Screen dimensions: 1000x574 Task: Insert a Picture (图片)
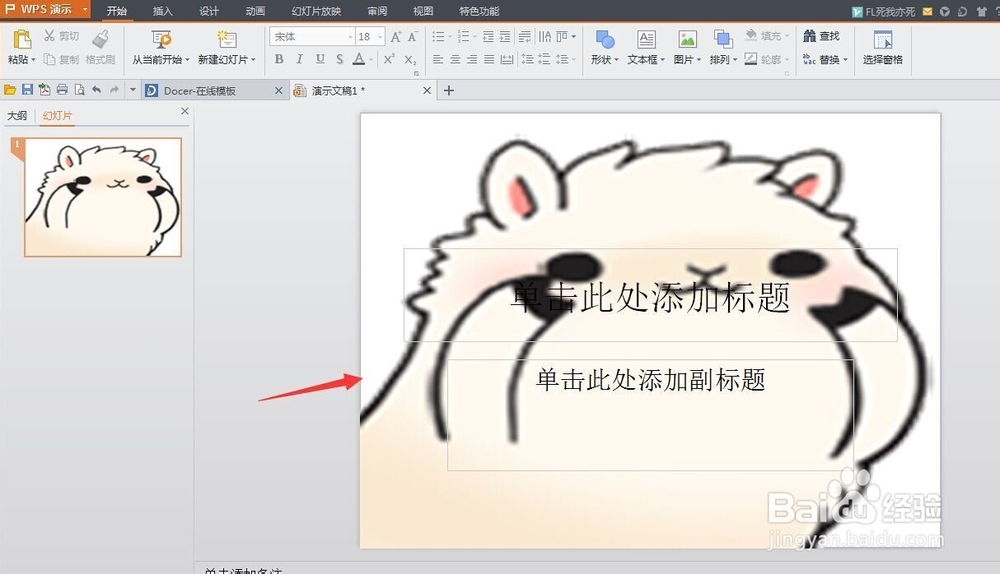coord(687,48)
